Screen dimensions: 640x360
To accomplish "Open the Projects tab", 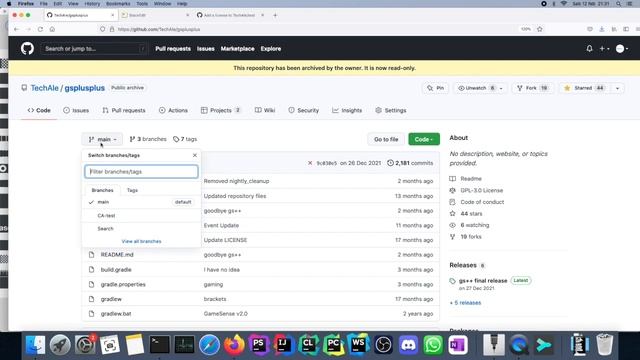I will click(221, 110).
